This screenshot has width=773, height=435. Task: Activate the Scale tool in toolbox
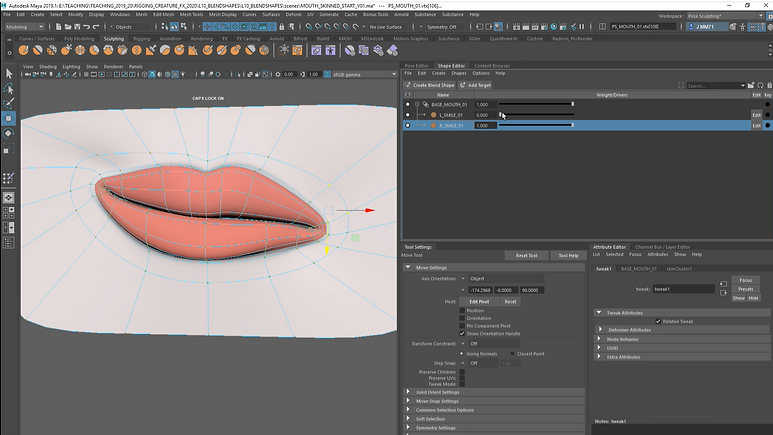click(8, 149)
